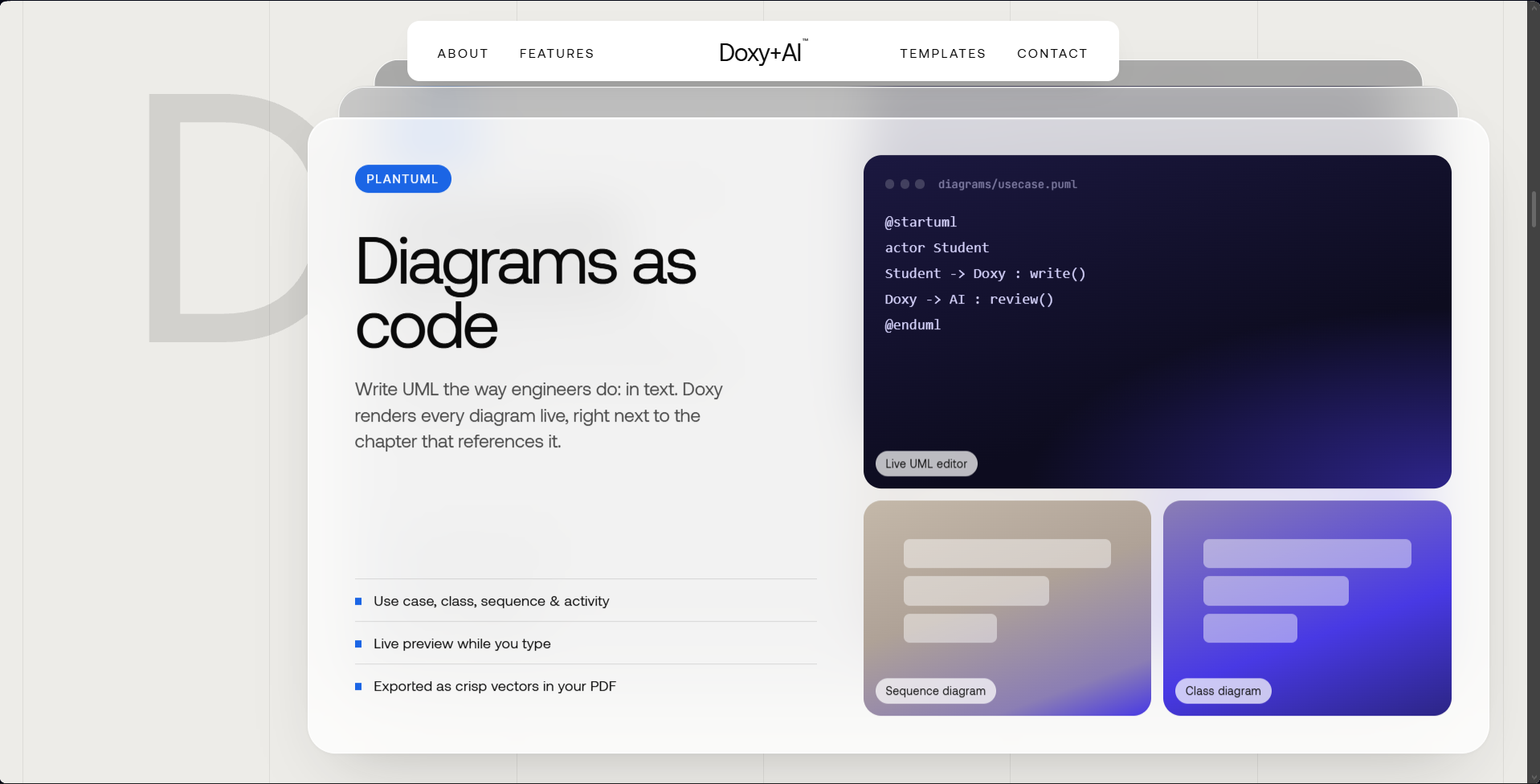Click the Class diagram label
Viewport: 1540px width, 784px height.
(1223, 691)
